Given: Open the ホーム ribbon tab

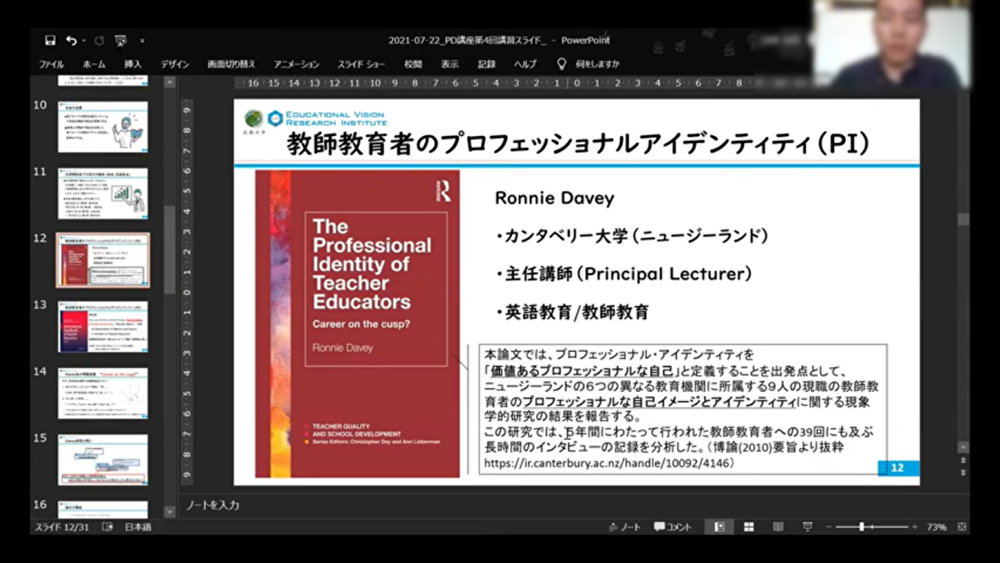Looking at the screenshot, I should 94,64.
